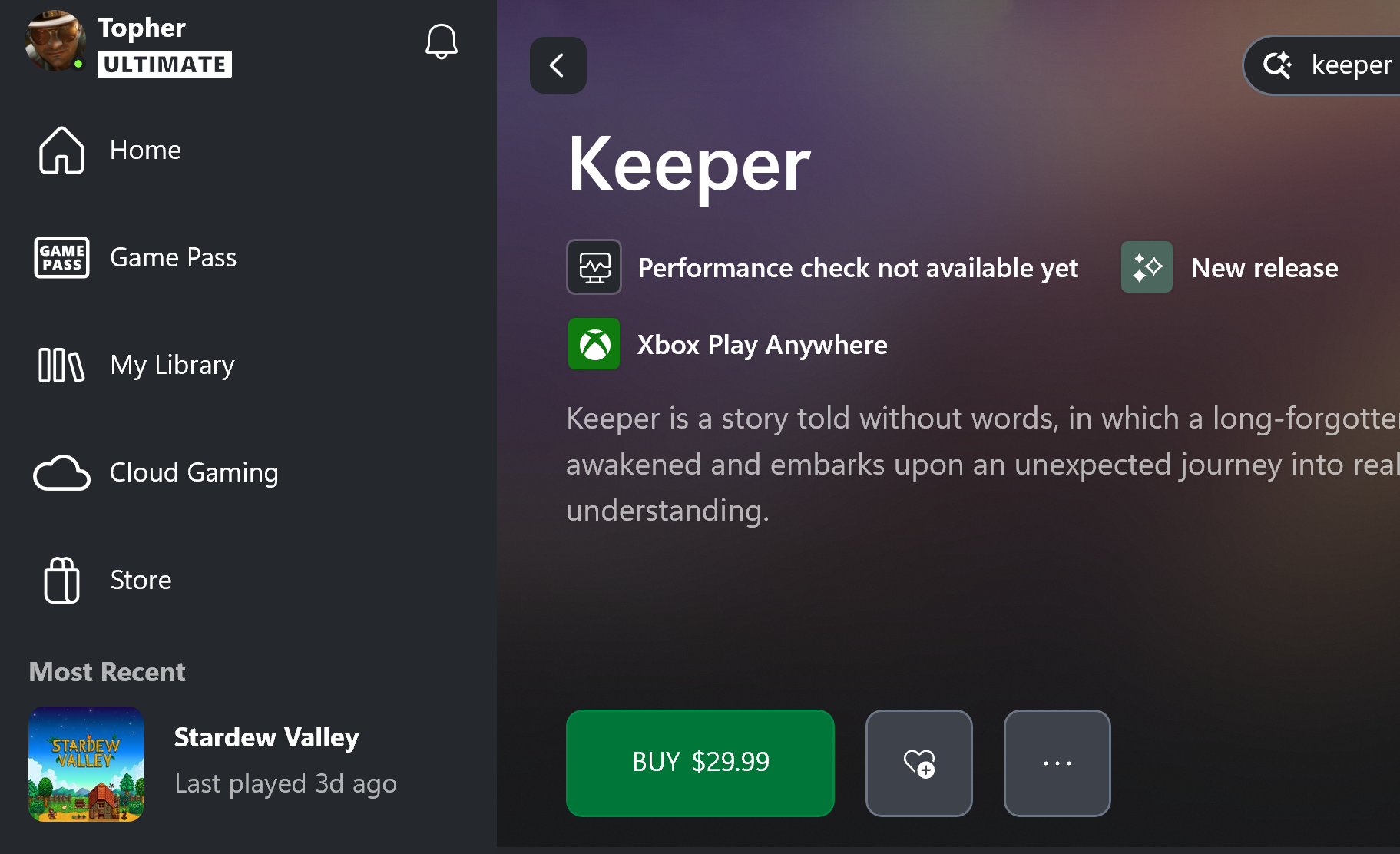The height and width of the screenshot is (854, 1400).
Task: Click the ULTIMATE membership badge
Action: pyautogui.click(x=164, y=65)
